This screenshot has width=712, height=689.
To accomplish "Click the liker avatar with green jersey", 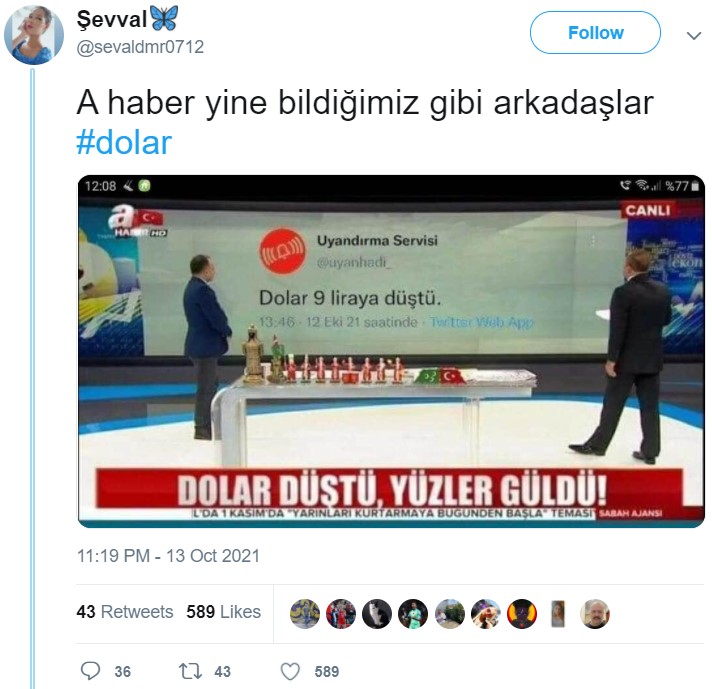I will [413, 614].
